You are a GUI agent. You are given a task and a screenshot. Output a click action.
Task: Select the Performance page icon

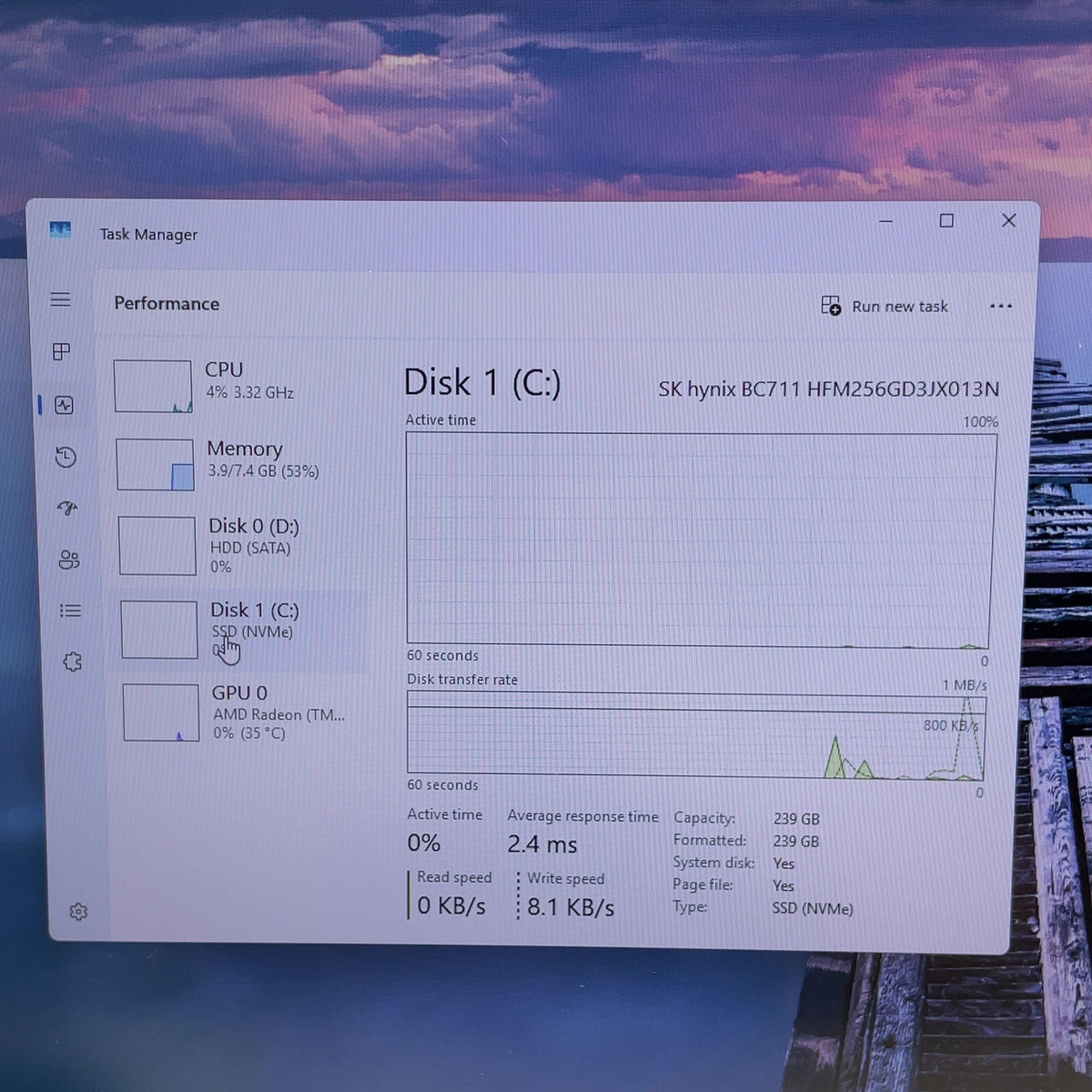tap(64, 405)
